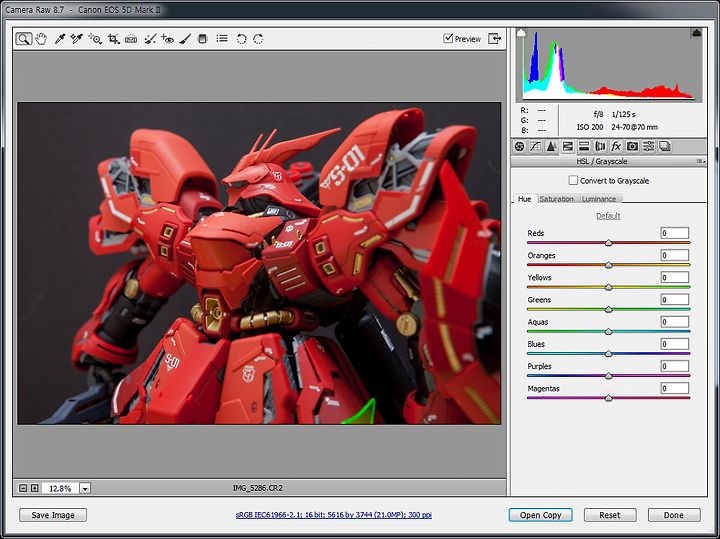Click the Save Image button

(53, 515)
